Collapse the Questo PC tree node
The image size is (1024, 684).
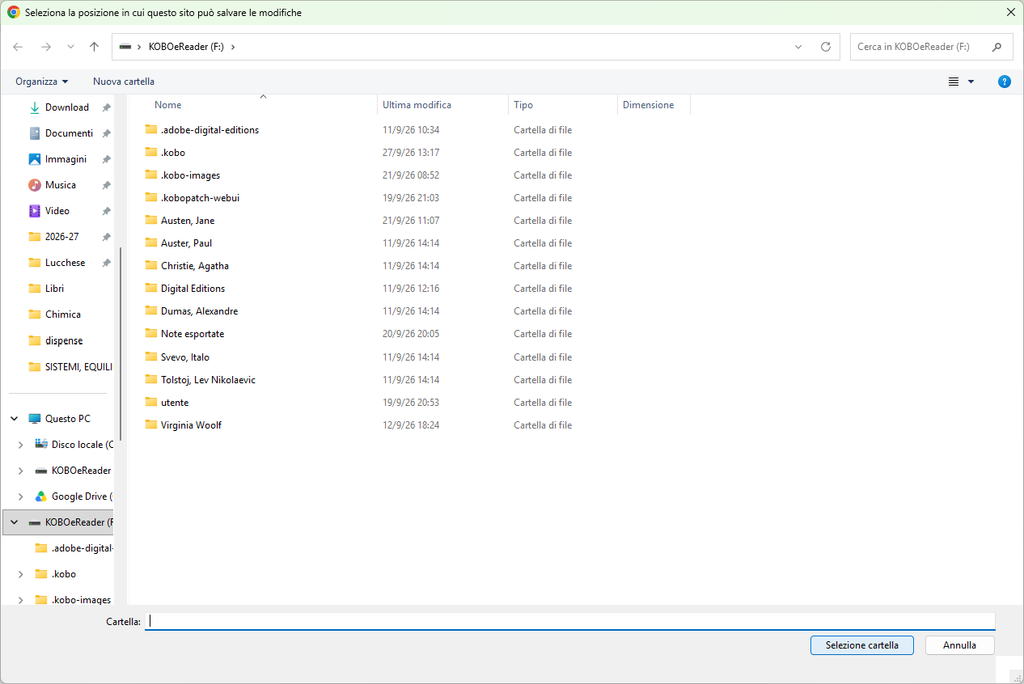tap(14, 419)
